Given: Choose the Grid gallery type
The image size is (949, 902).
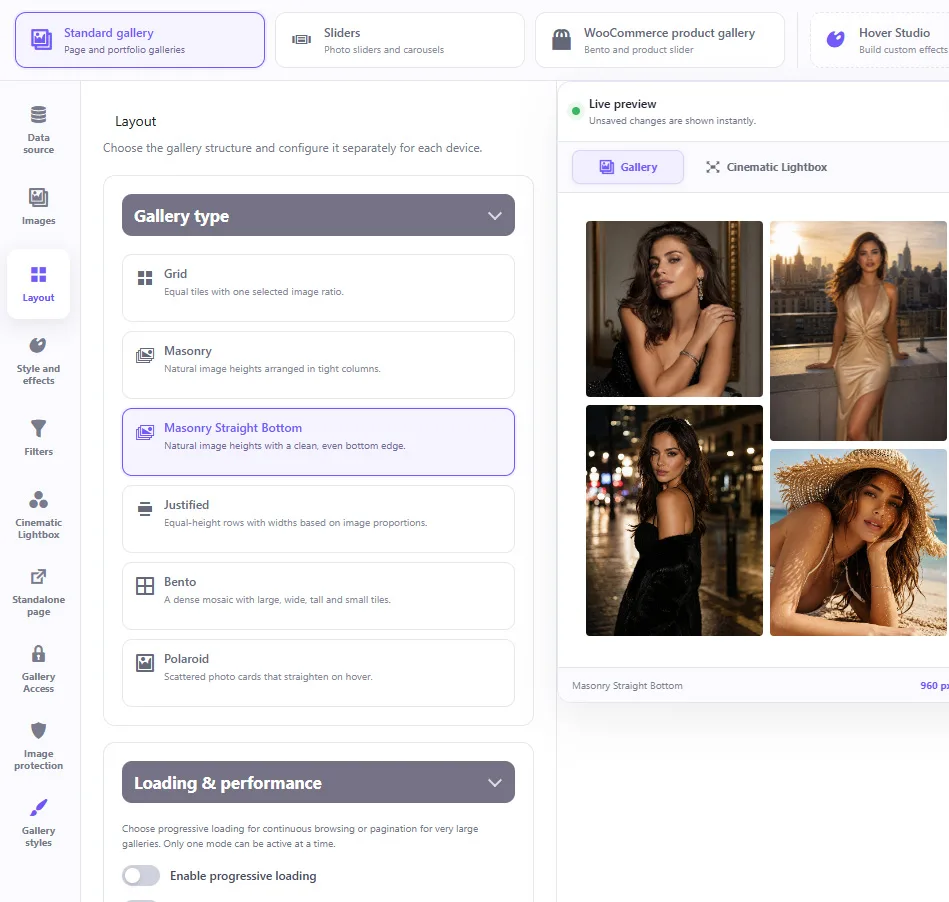Looking at the screenshot, I should pos(318,288).
